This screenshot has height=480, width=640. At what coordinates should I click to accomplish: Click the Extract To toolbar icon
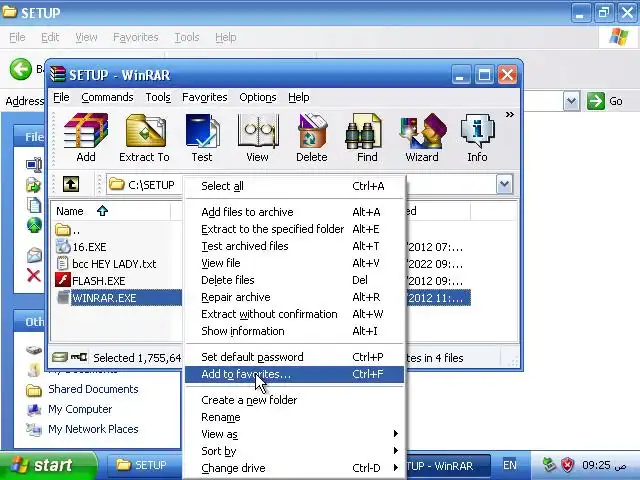point(144,138)
